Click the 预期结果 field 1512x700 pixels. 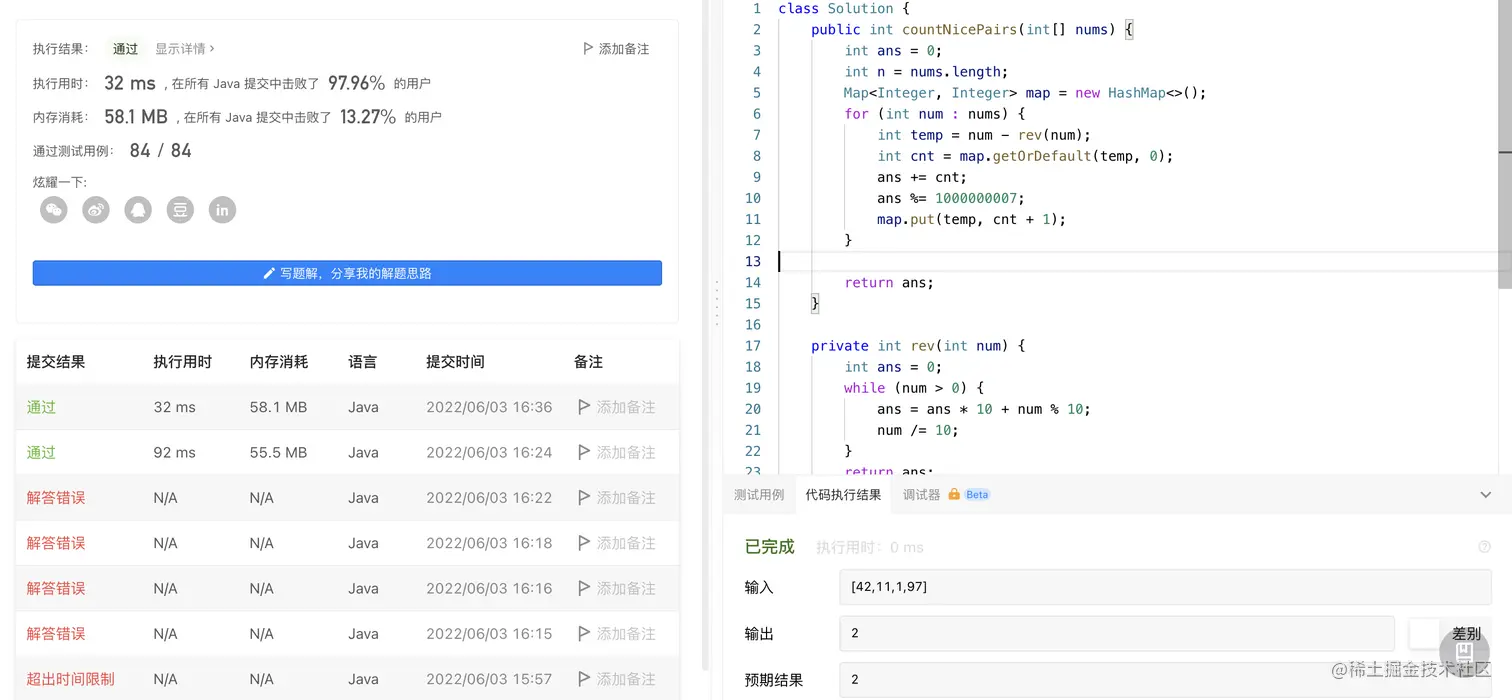pyautogui.click(x=1165, y=679)
